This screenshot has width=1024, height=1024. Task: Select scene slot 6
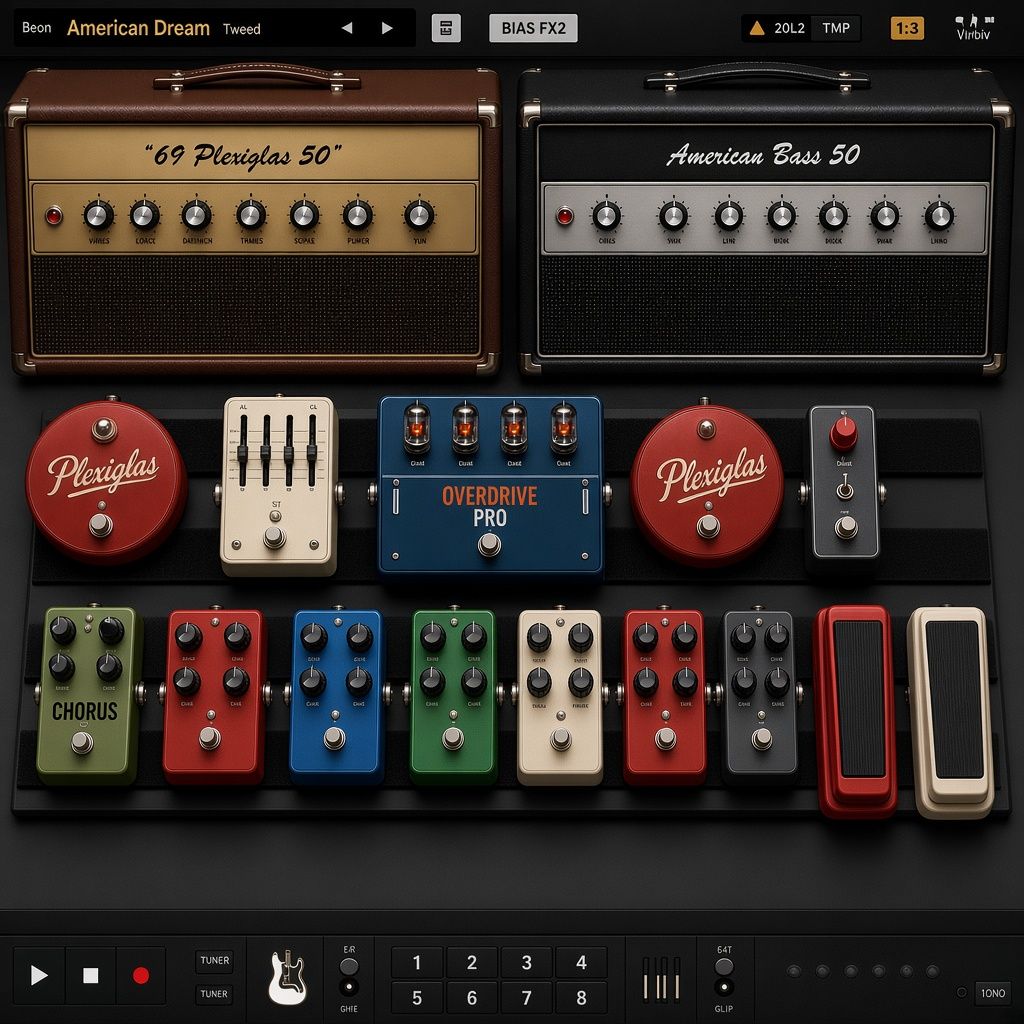click(x=472, y=997)
